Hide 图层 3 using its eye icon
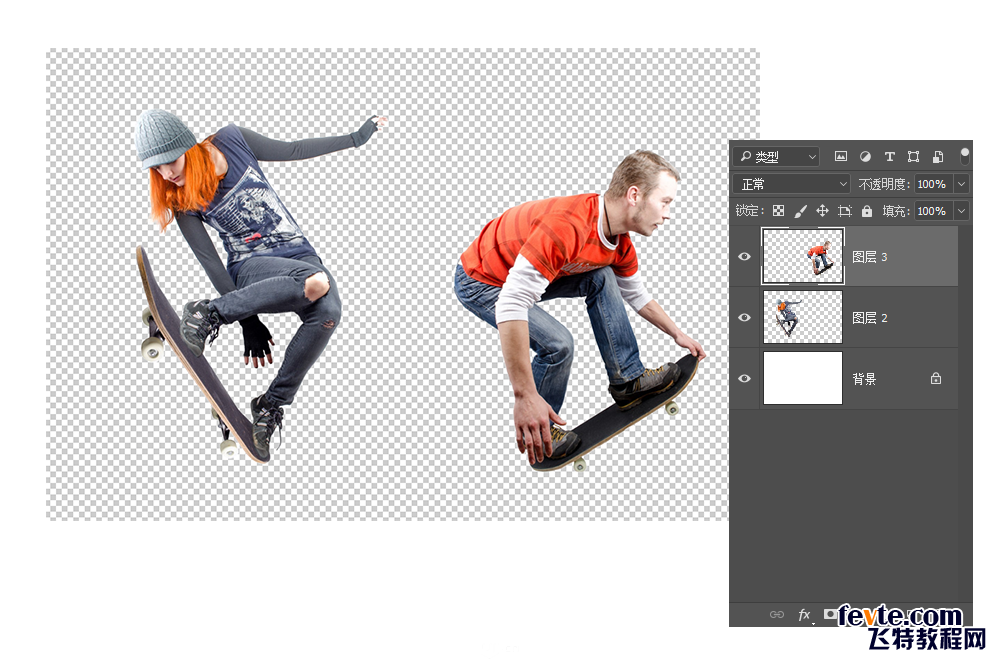Image resolution: width=1000 pixels, height=664 pixels. tap(744, 256)
